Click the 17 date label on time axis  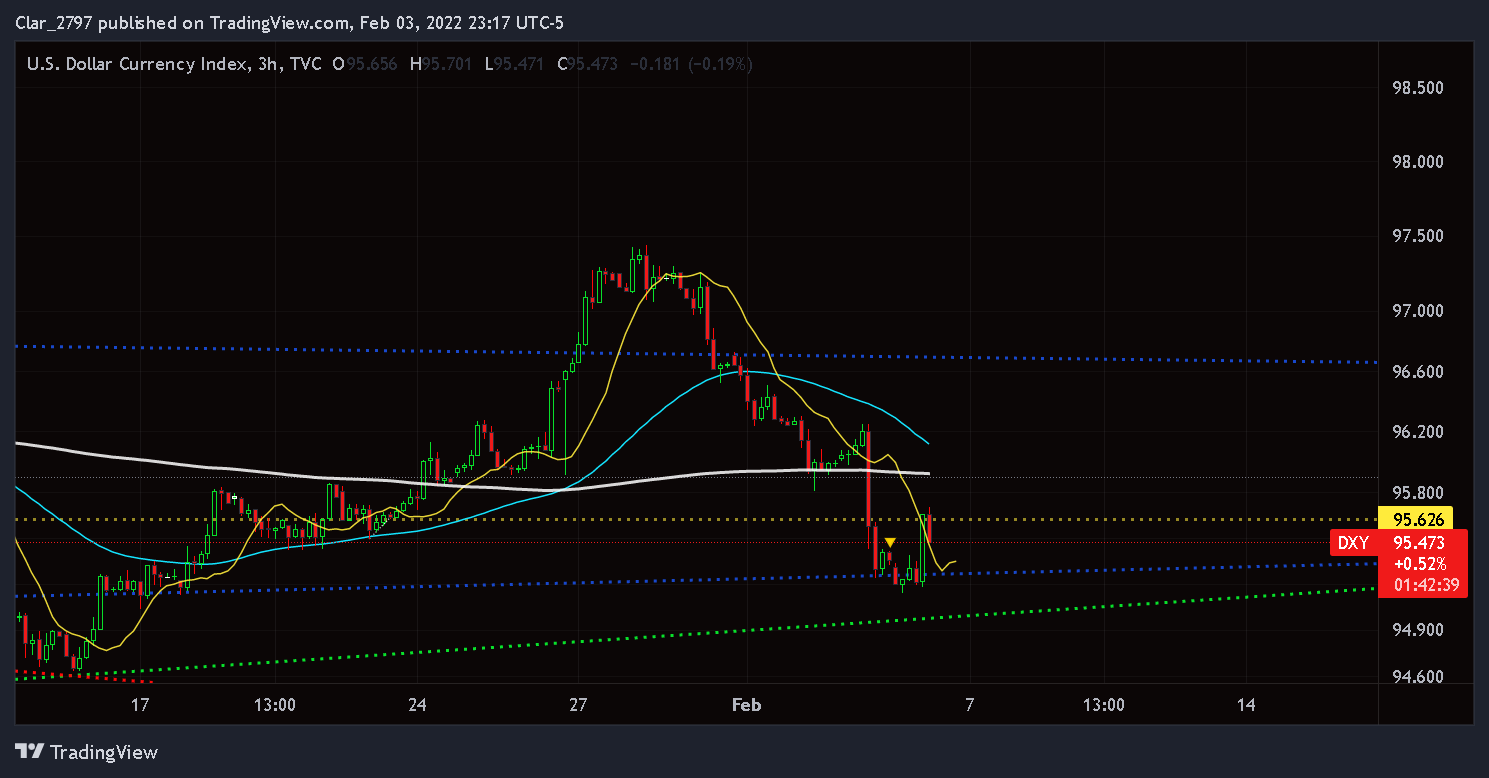[140, 705]
